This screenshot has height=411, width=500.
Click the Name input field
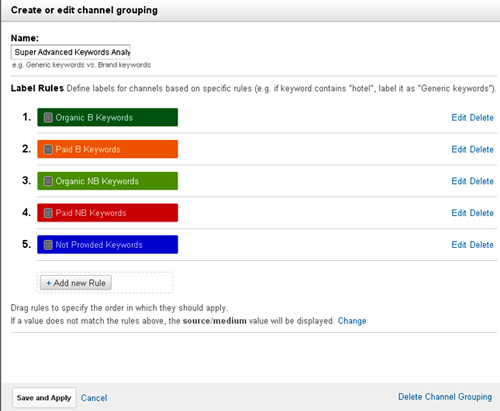[x=71, y=52]
